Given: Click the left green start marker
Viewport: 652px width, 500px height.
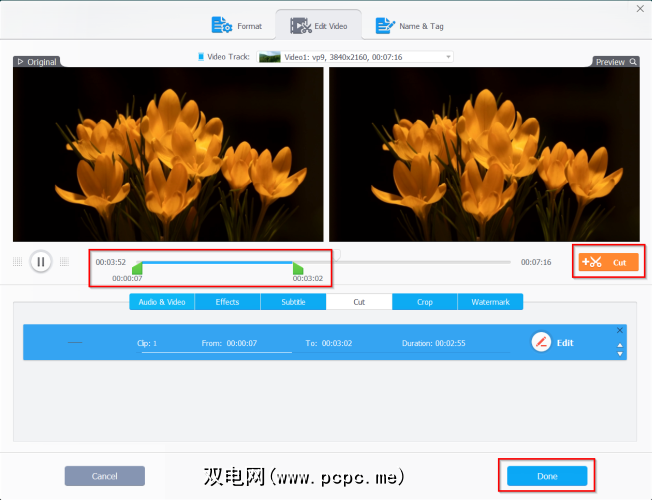Looking at the screenshot, I should 137,268.
